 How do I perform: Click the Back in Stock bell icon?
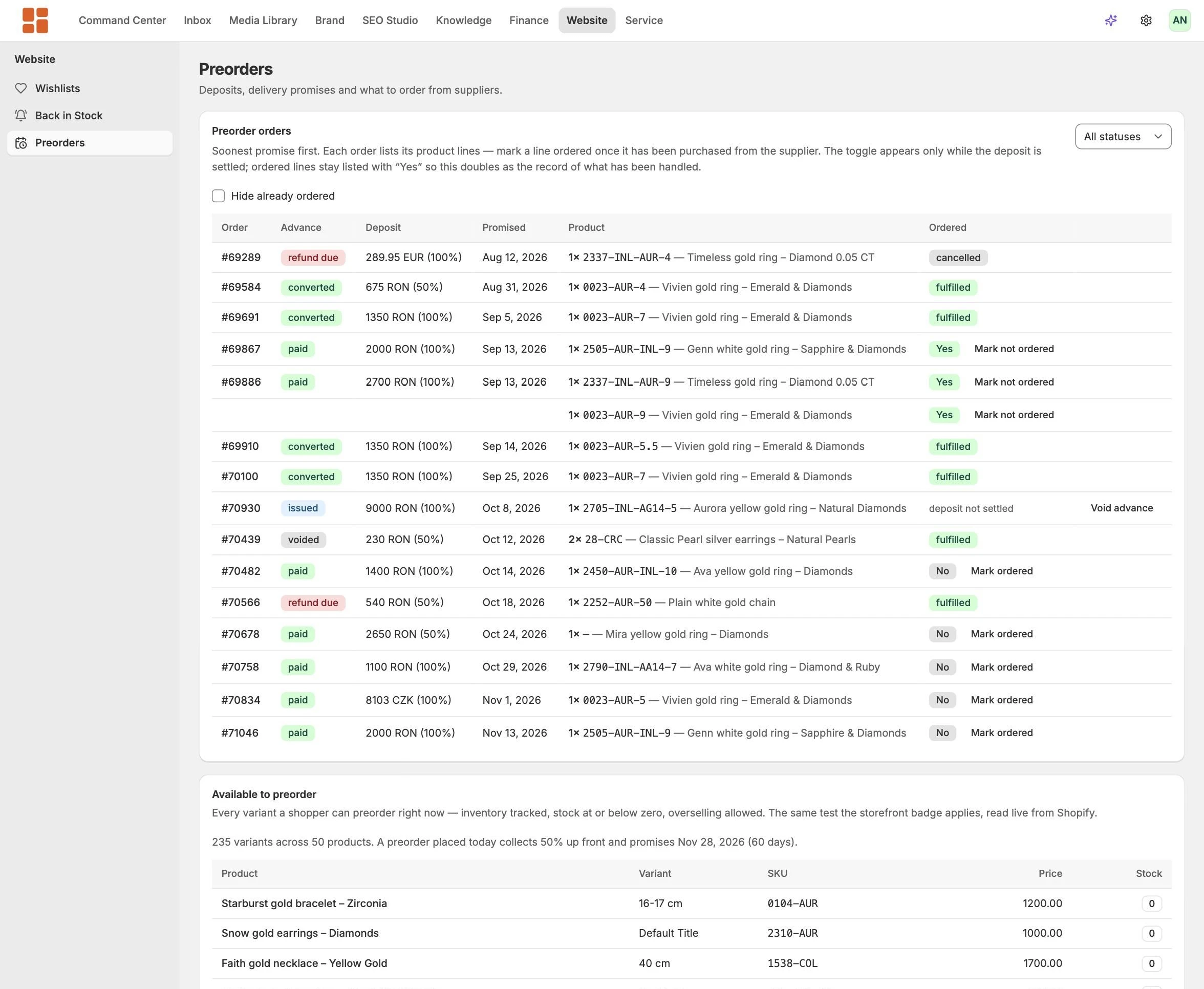click(21, 116)
